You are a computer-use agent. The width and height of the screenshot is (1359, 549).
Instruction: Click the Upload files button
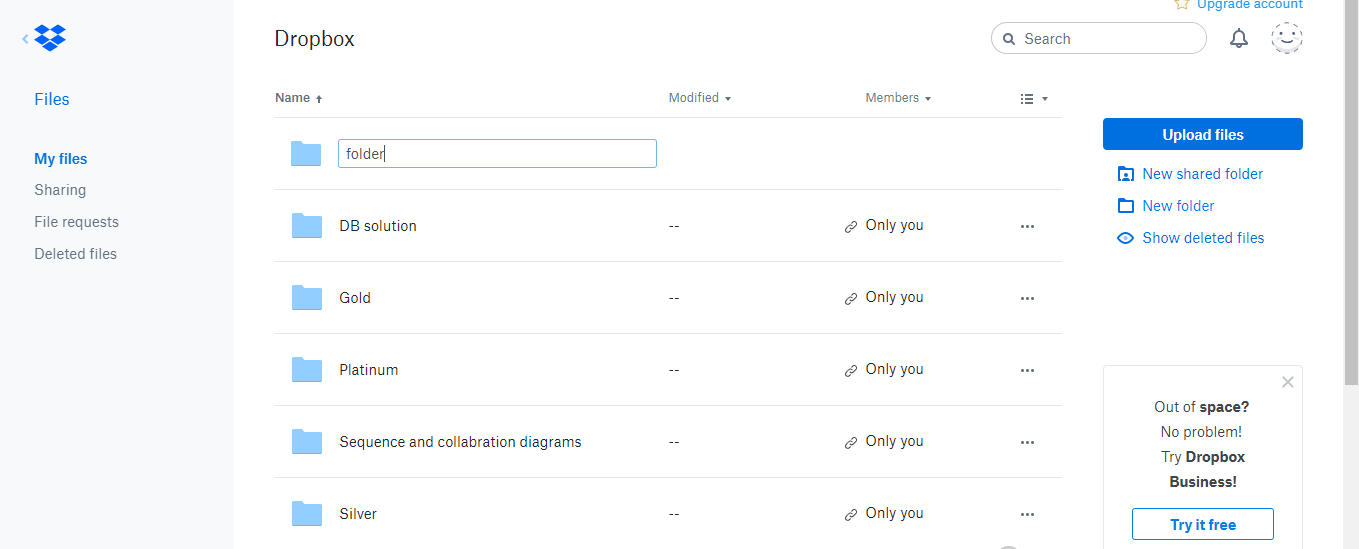[x=1203, y=134]
